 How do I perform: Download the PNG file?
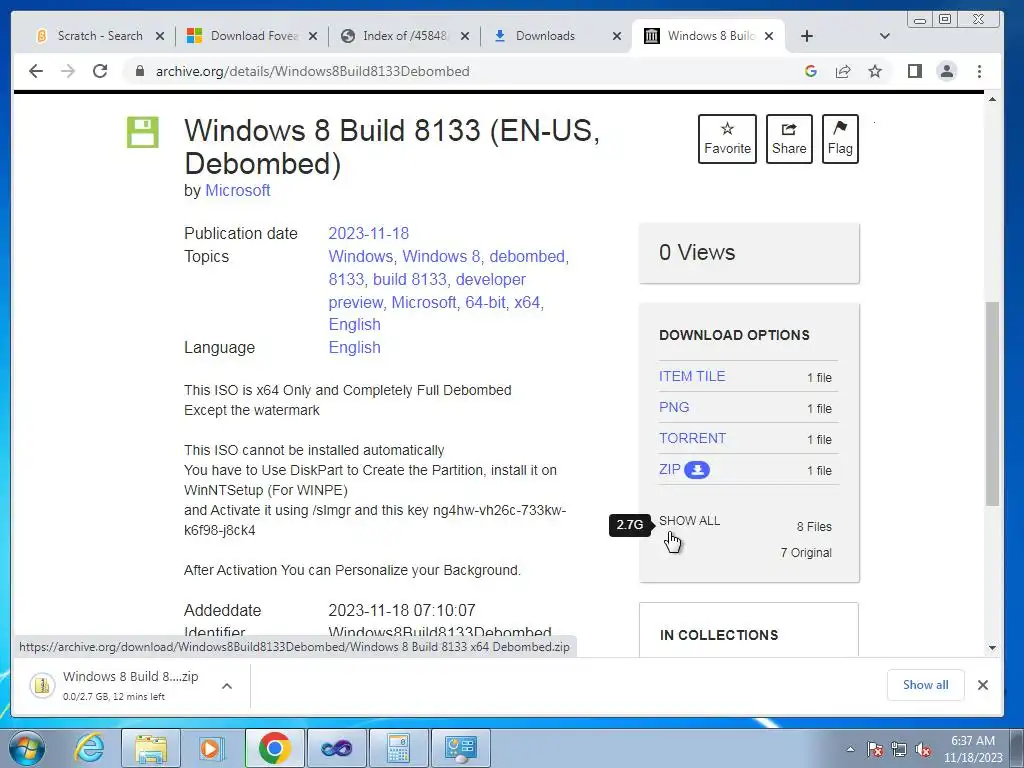point(674,407)
